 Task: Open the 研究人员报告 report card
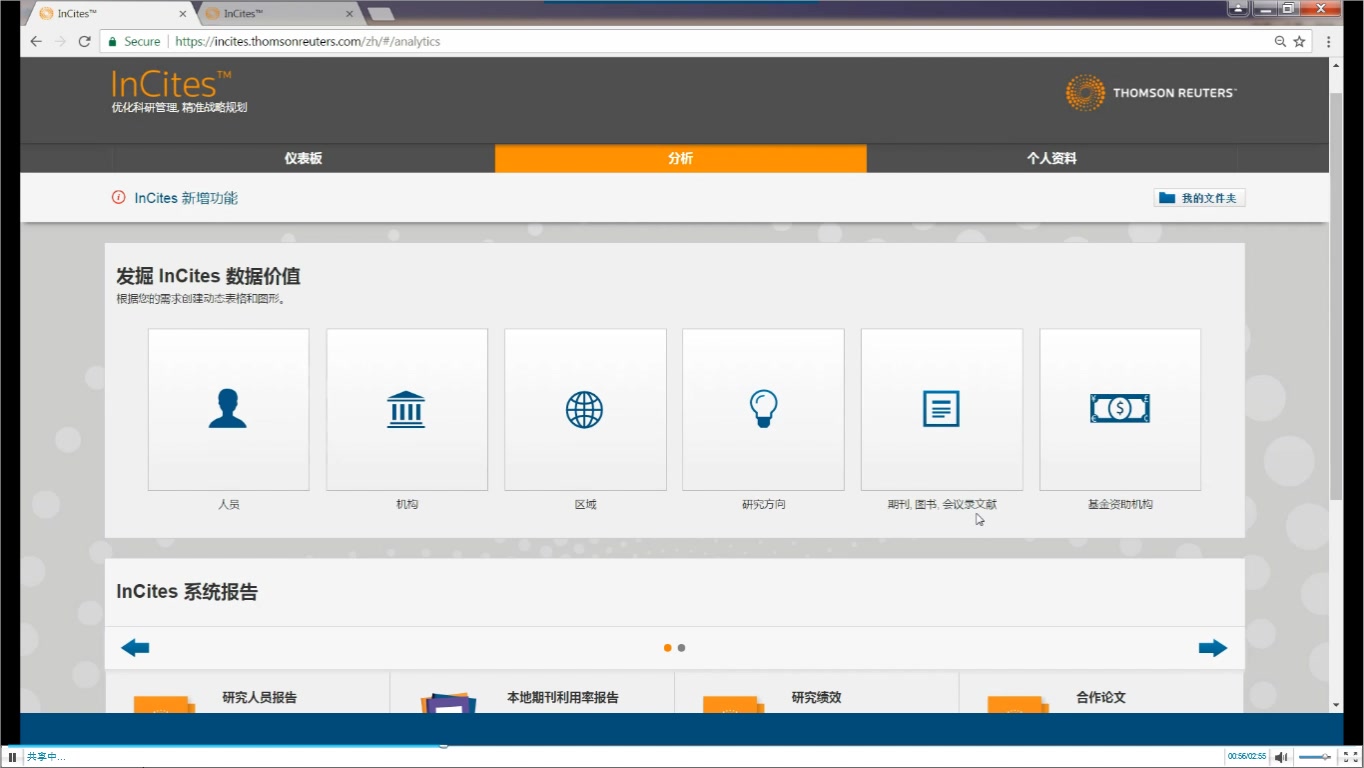pyautogui.click(x=247, y=693)
